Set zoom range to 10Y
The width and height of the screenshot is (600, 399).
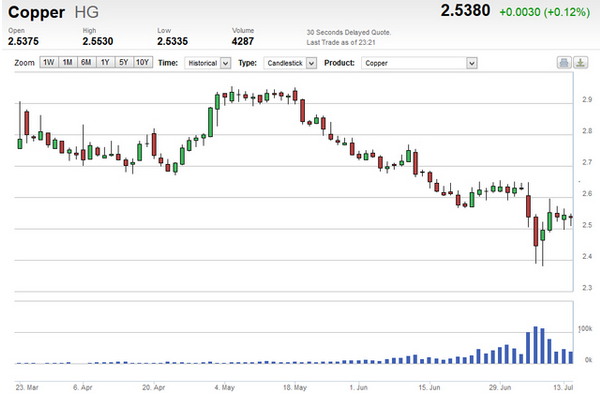coord(143,62)
